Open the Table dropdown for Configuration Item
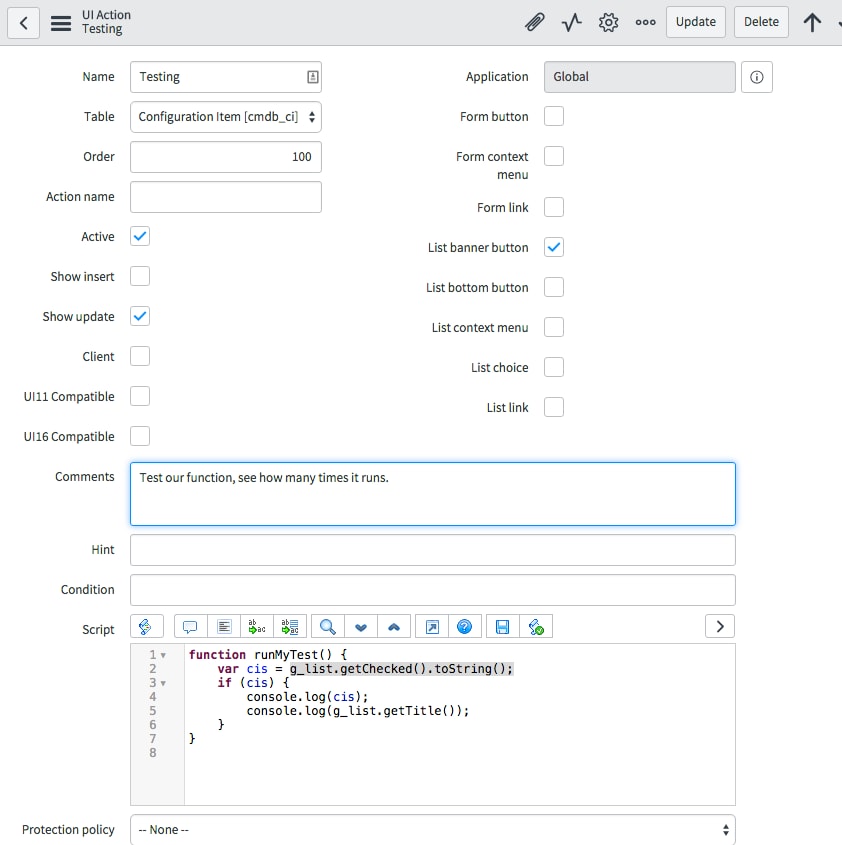This screenshot has height=845, width=842. [x=225, y=116]
